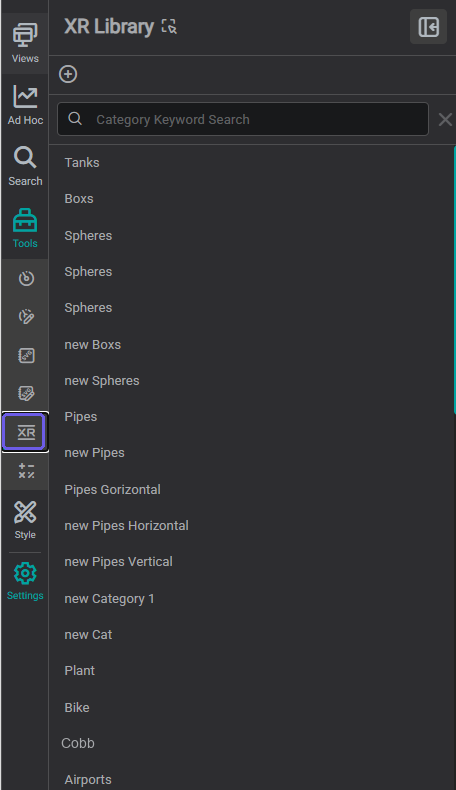Select the new Cat category
The height and width of the screenshot is (790, 456).
click(88, 634)
